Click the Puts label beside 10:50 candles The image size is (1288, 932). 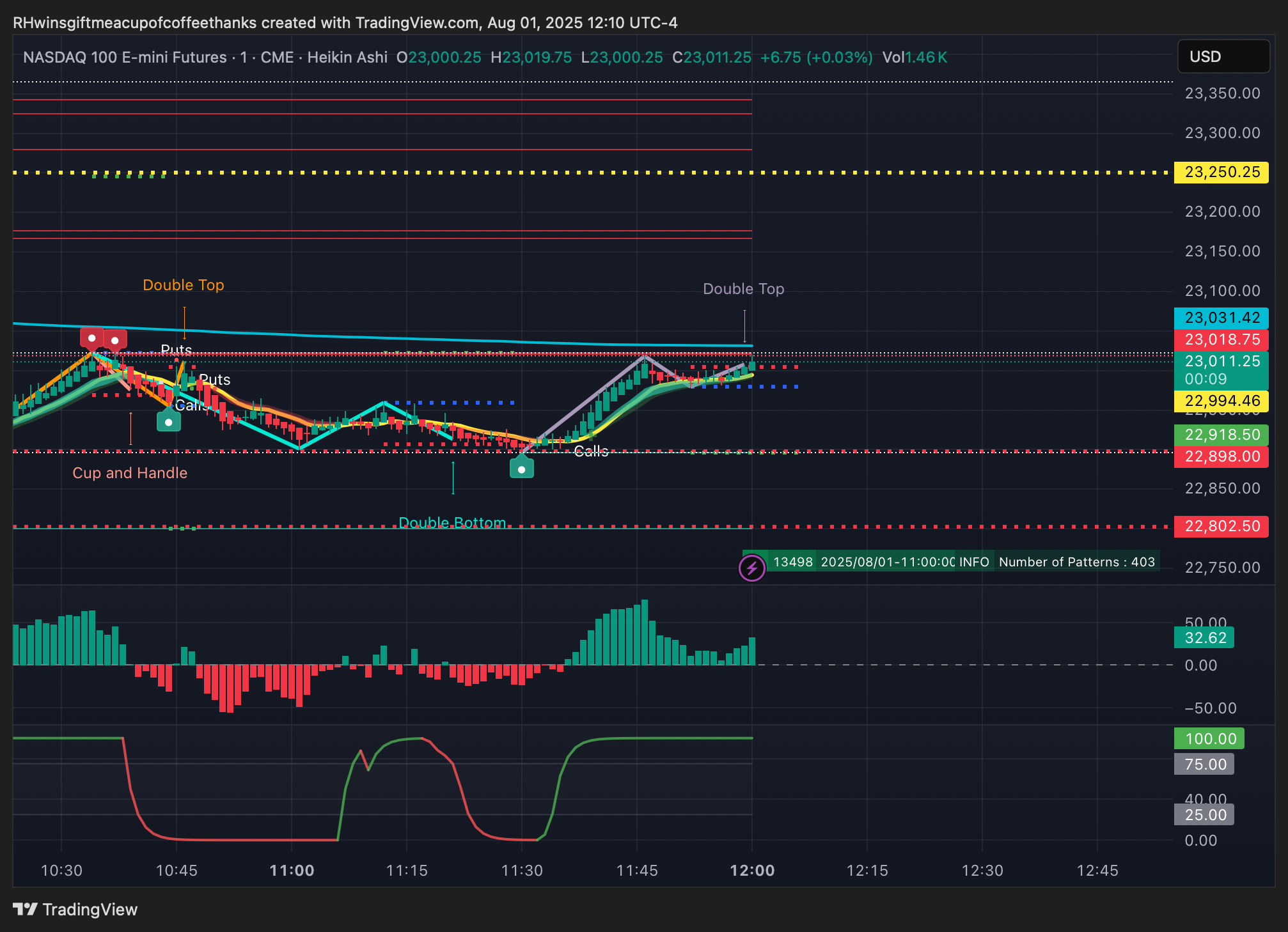tap(215, 380)
